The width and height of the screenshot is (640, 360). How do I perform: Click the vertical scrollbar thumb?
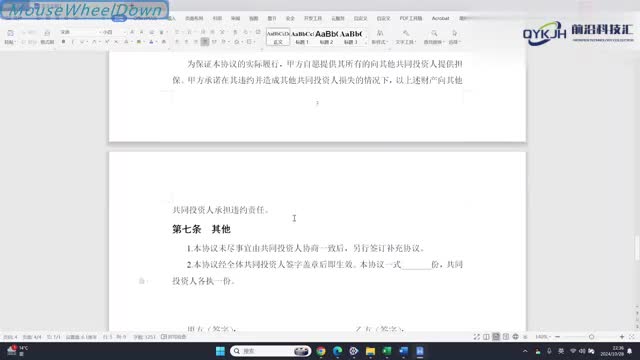click(637, 248)
